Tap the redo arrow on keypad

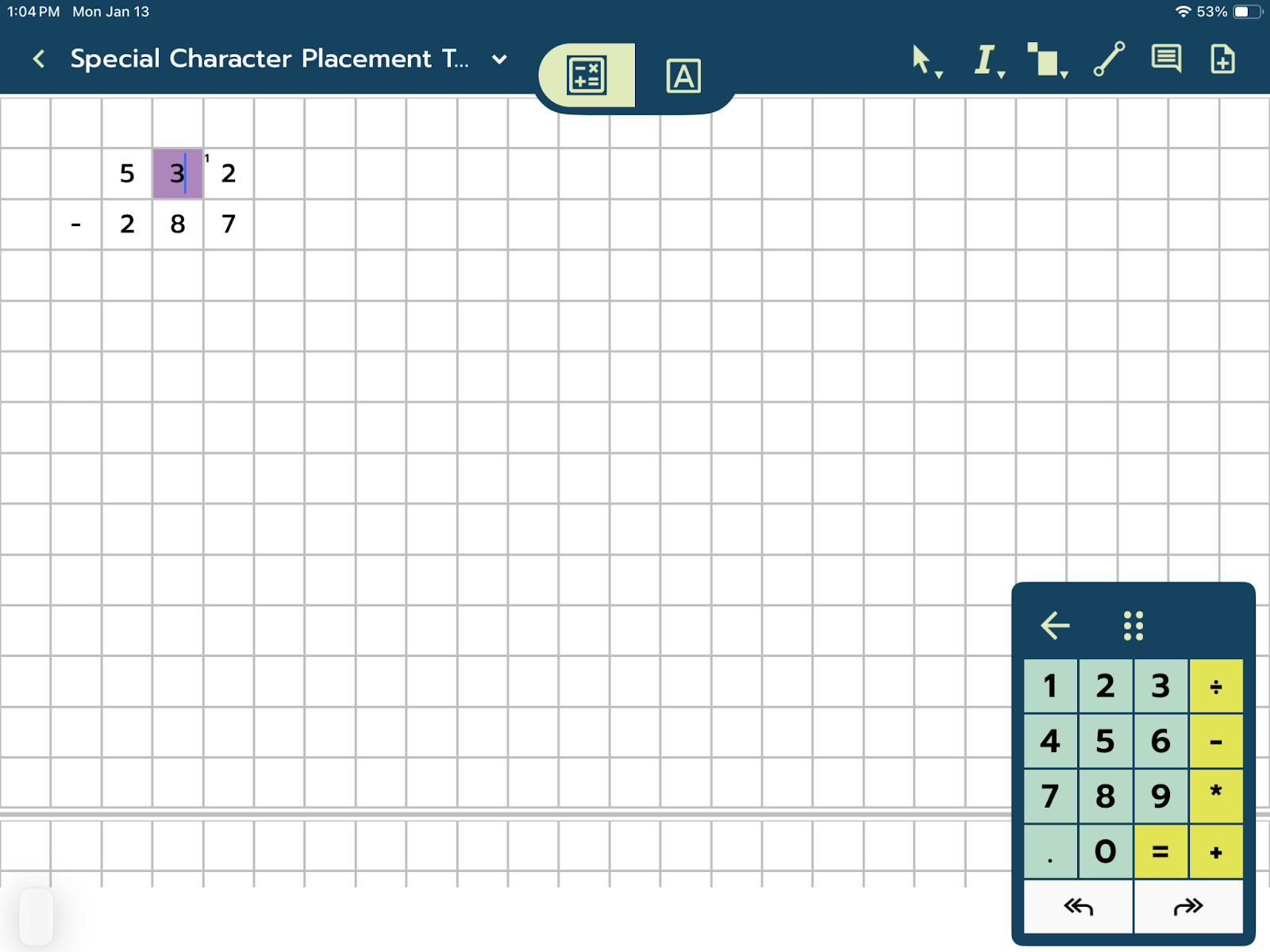click(x=1188, y=907)
